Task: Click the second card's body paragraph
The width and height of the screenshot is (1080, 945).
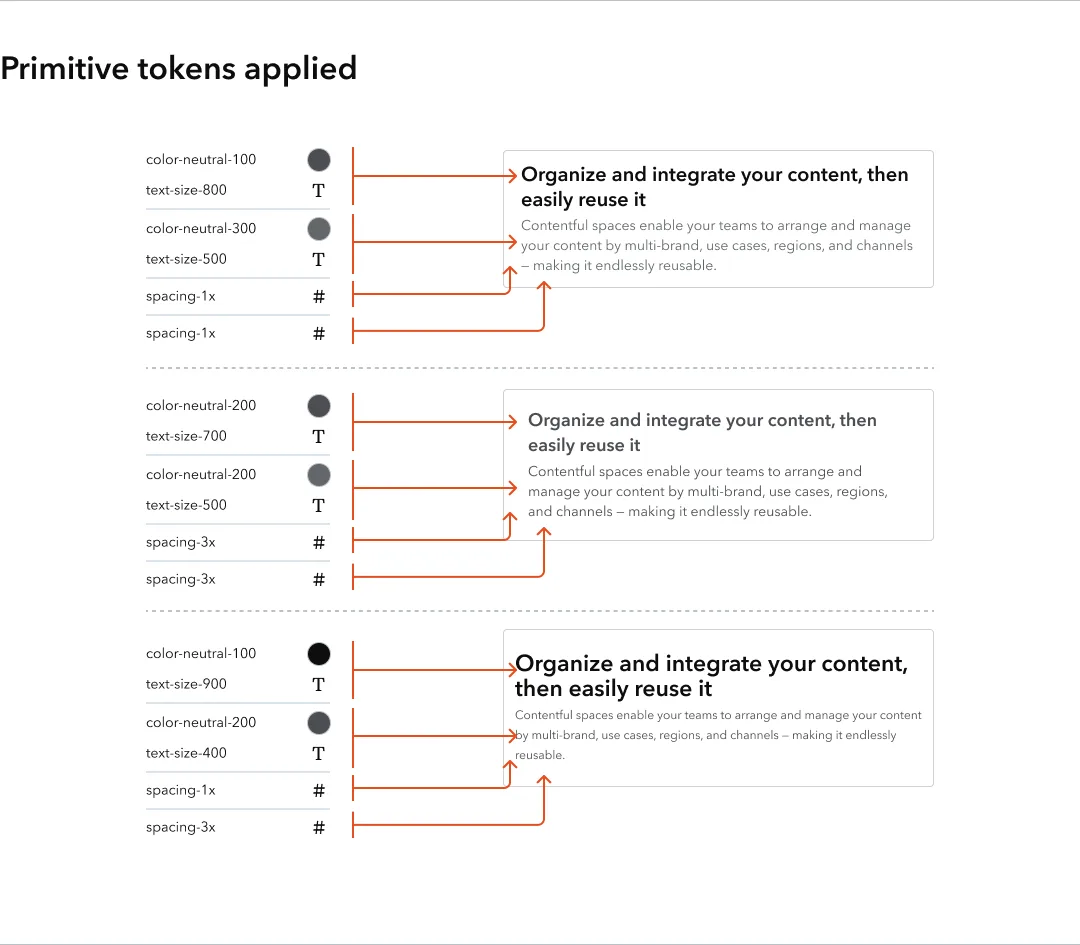Action: coord(707,492)
